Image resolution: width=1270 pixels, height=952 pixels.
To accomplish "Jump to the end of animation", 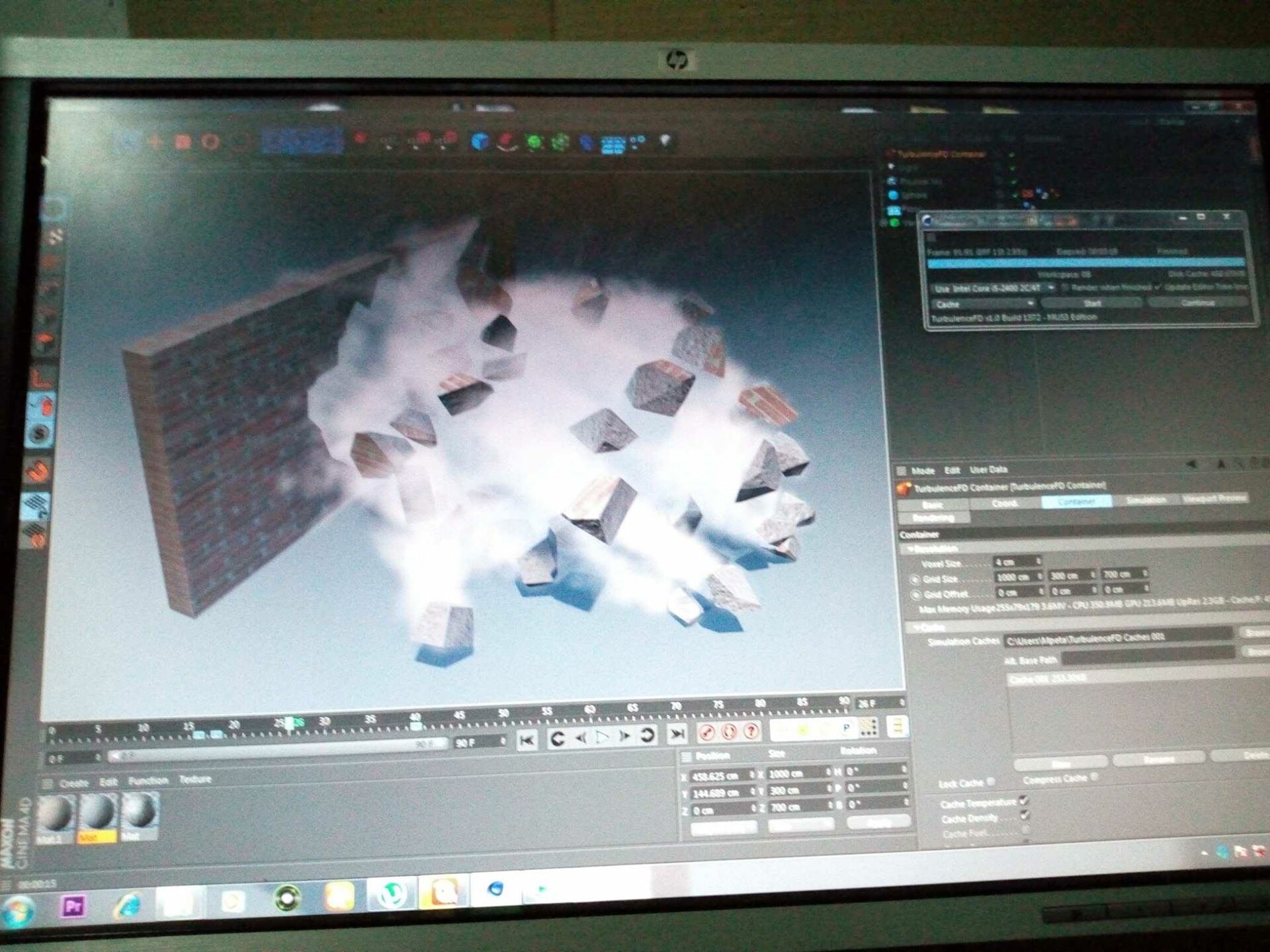I will (676, 734).
